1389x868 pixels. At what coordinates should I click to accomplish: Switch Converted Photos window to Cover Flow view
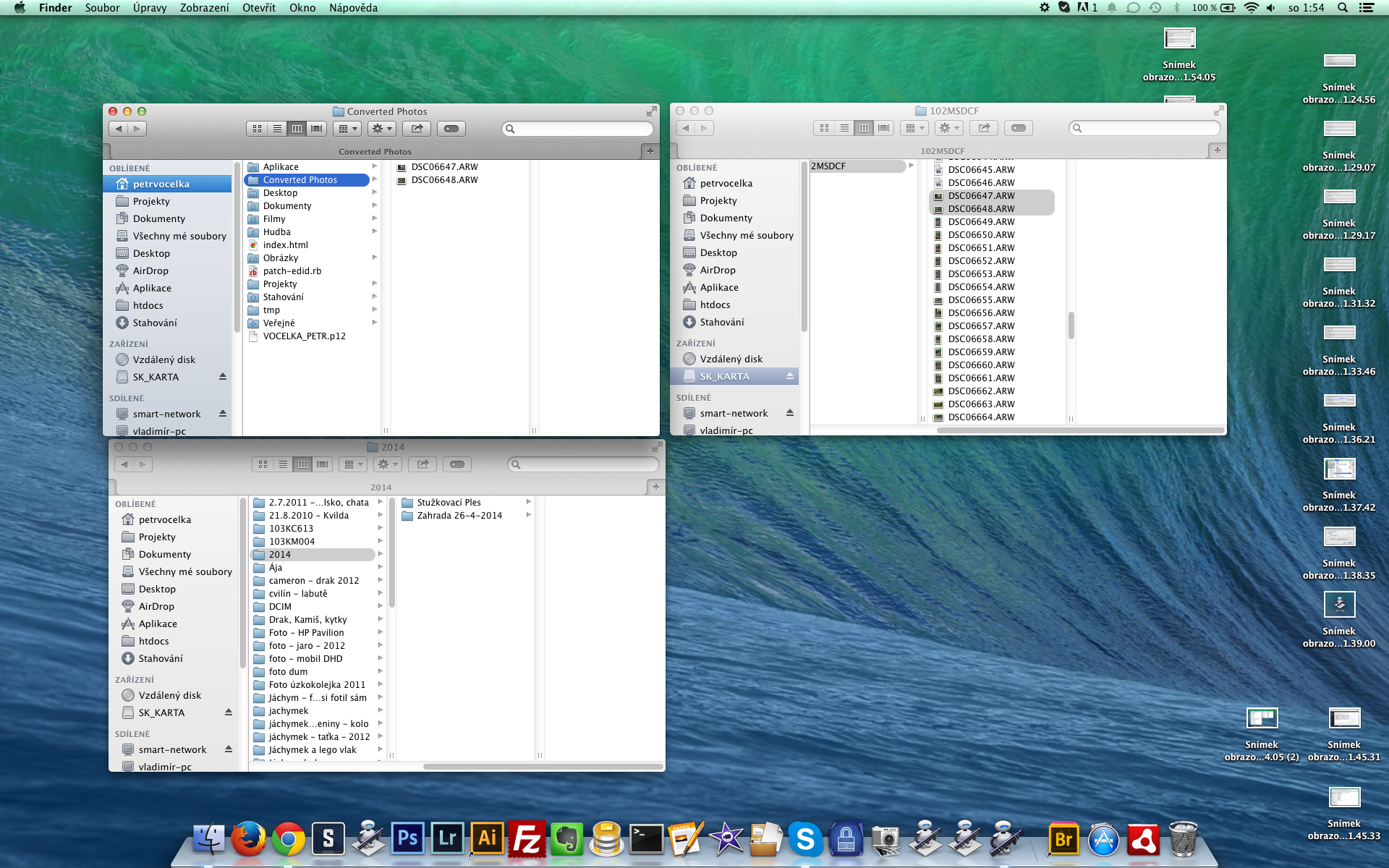(317, 129)
